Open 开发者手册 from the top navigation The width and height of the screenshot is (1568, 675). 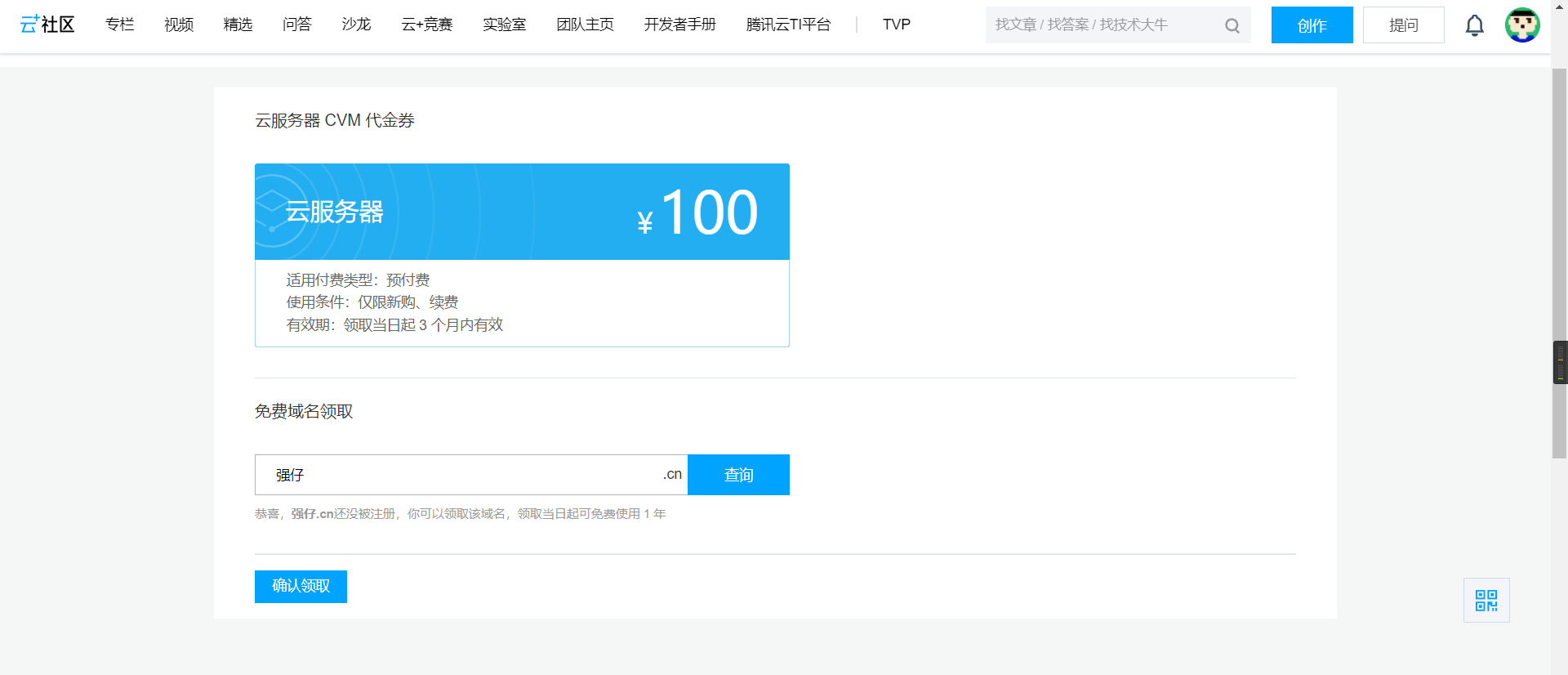679,25
